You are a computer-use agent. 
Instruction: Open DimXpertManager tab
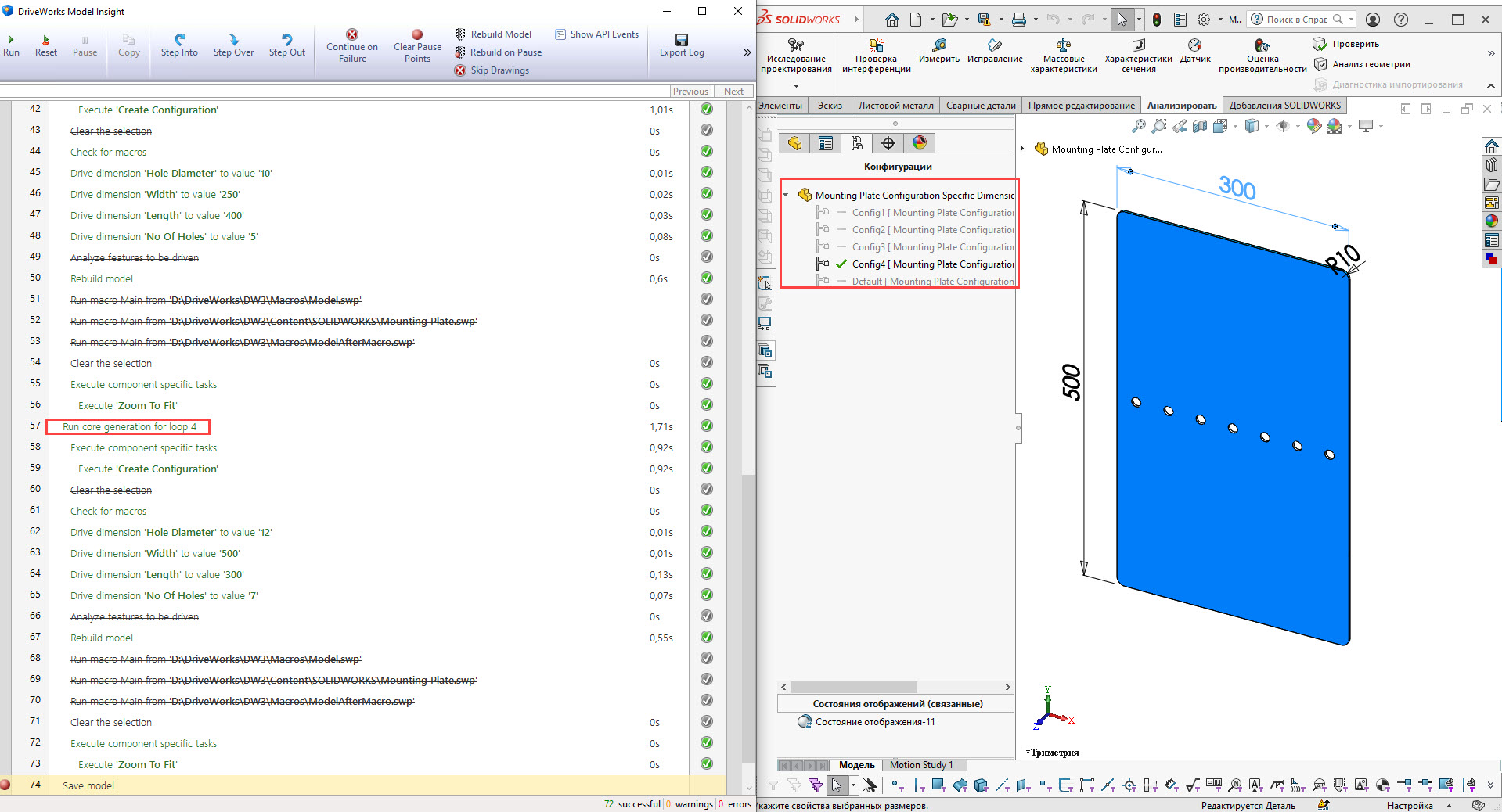tap(888, 143)
